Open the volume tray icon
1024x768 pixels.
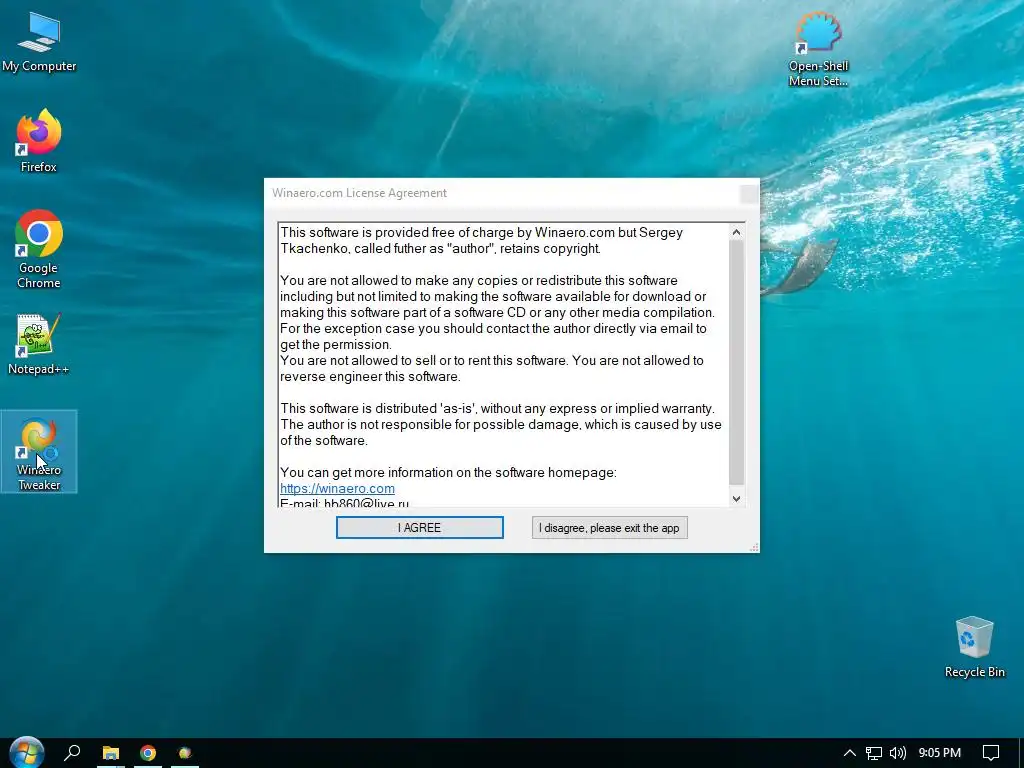(x=898, y=753)
